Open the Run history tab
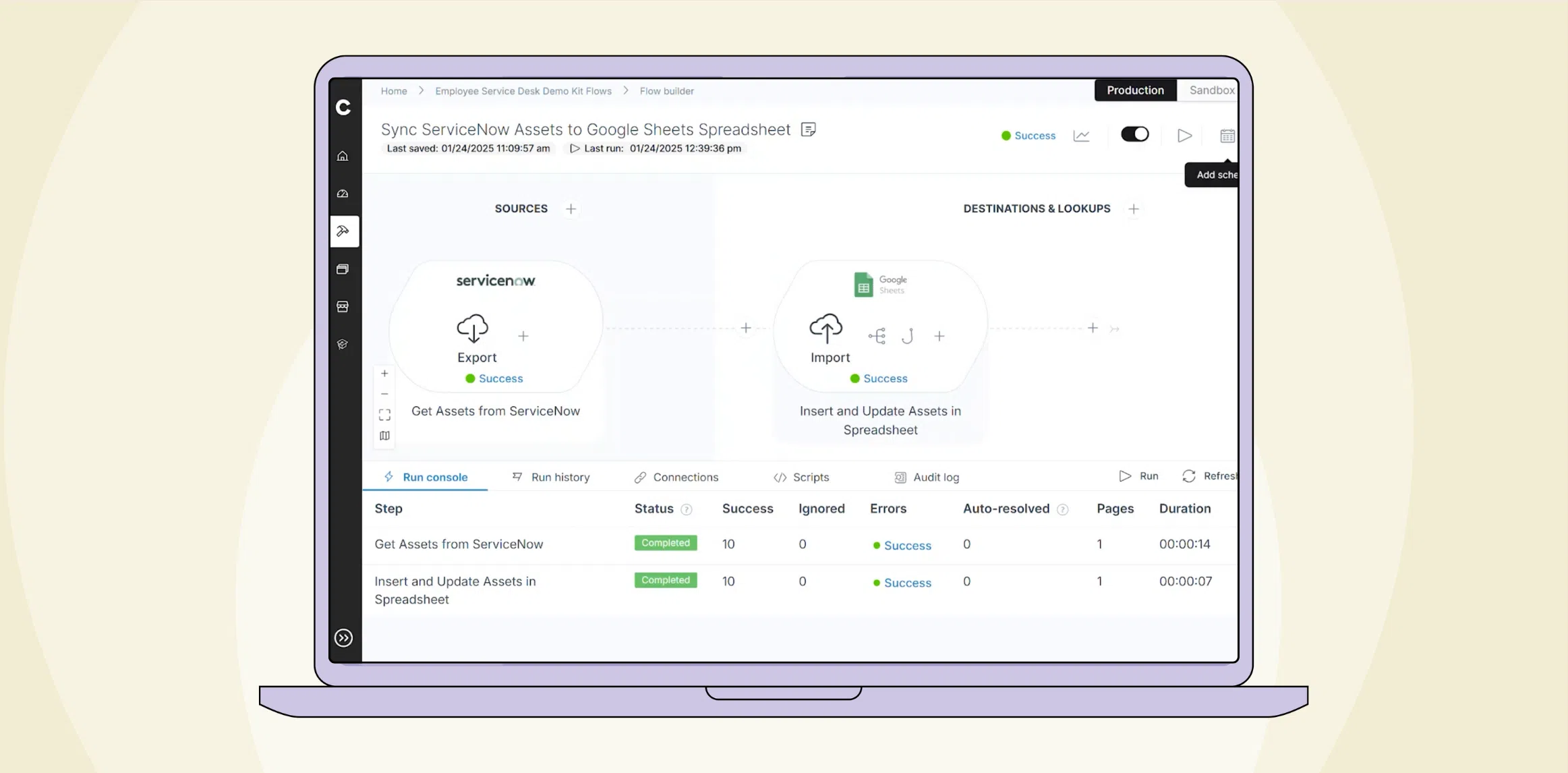Viewport: 1568px width, 773px height. 551,477
